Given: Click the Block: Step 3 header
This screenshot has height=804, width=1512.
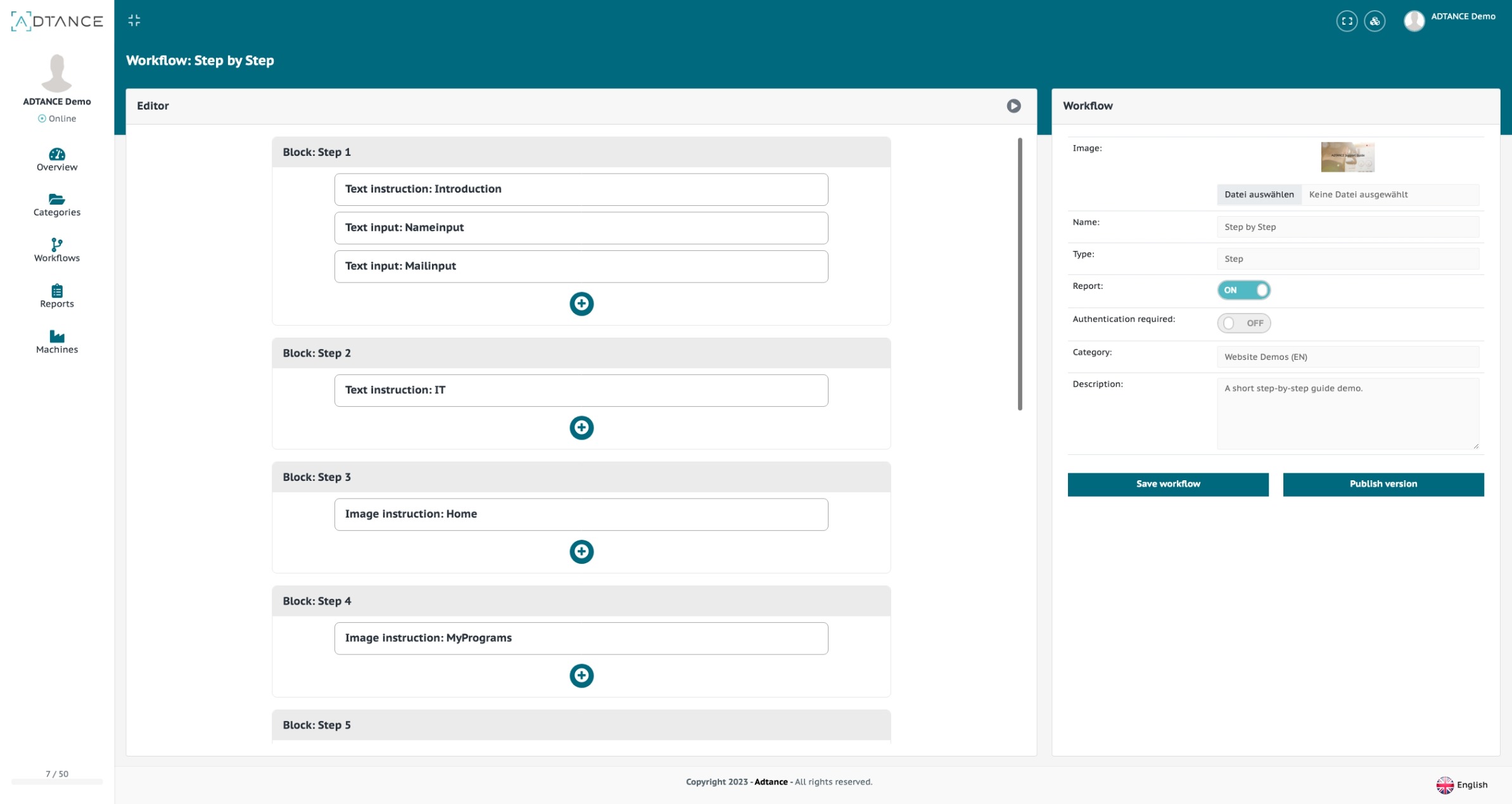Looking at the screenshot, I should tap(581, 477).
